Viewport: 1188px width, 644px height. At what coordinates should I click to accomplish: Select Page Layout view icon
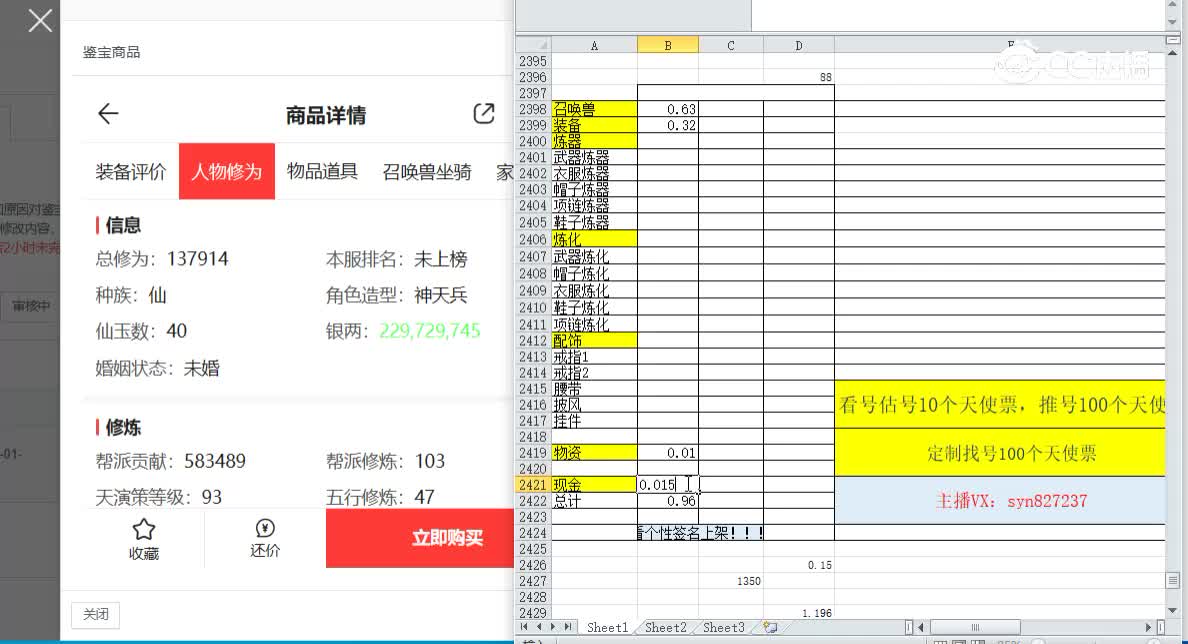957,642
